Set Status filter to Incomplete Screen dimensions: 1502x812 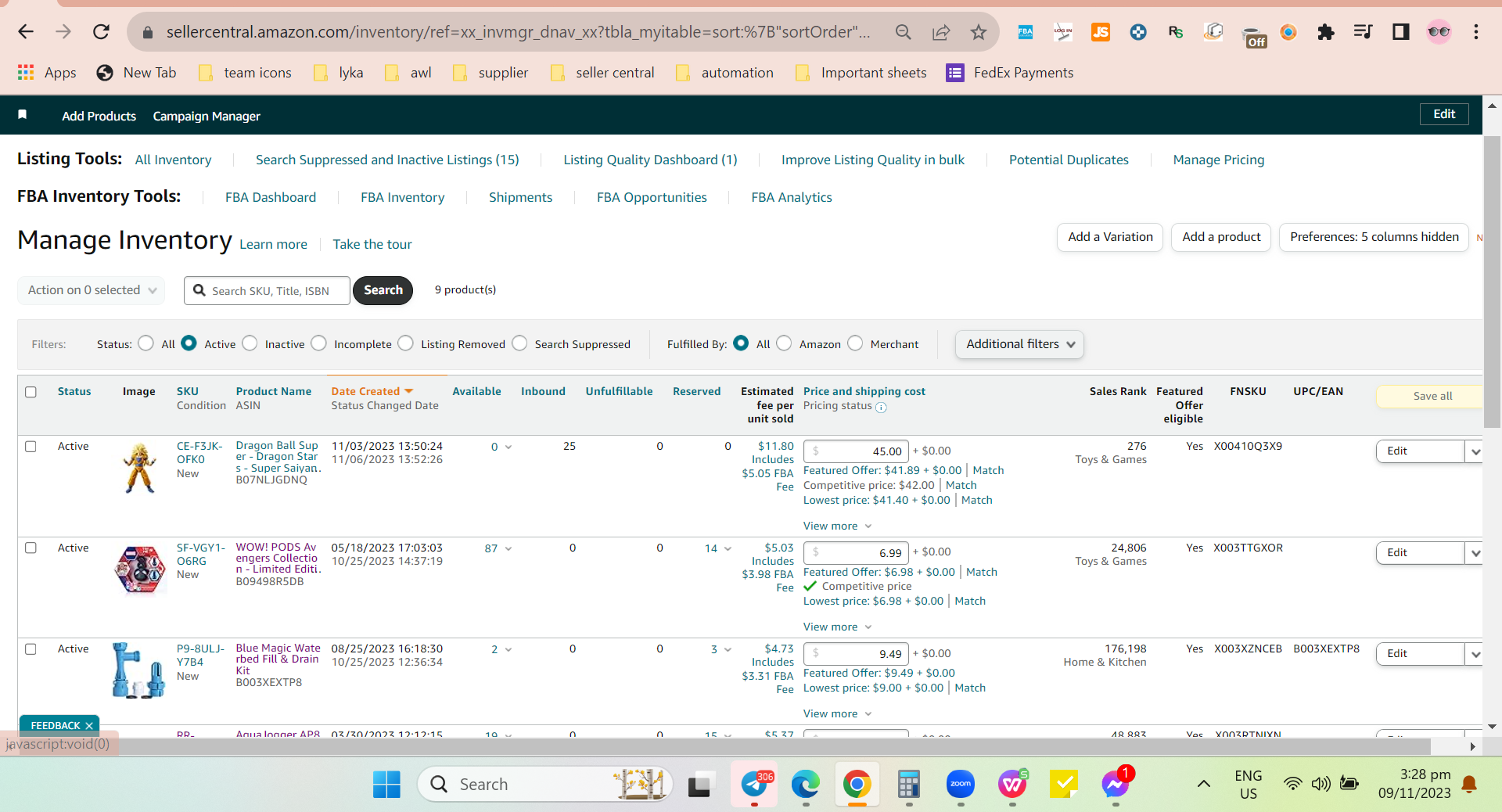pyautogui.click(x=318, y=343)
